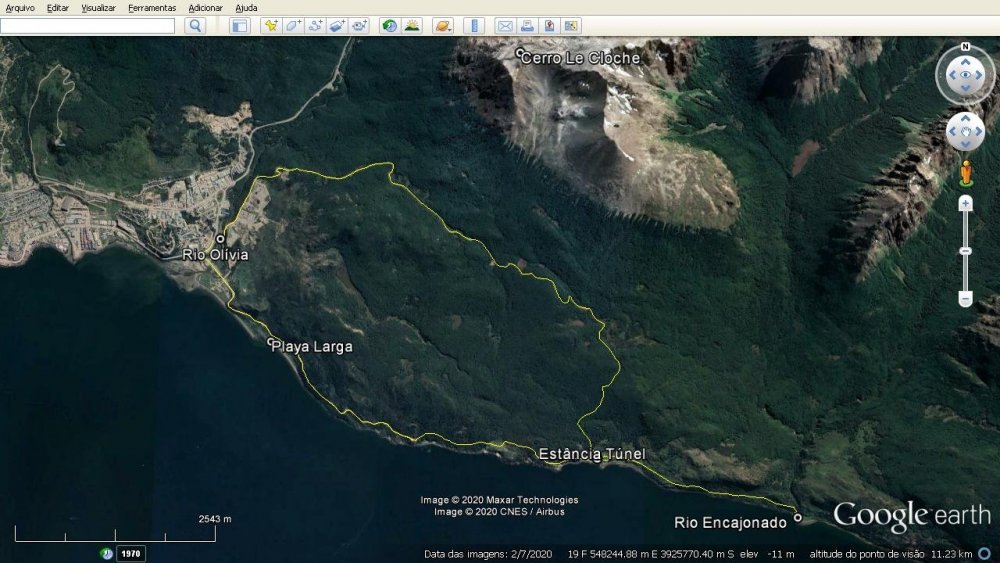Viewport: 1000px width, 563px height.
Task: Expand the Visualizar menu
Action: click(x=98, y=8)
